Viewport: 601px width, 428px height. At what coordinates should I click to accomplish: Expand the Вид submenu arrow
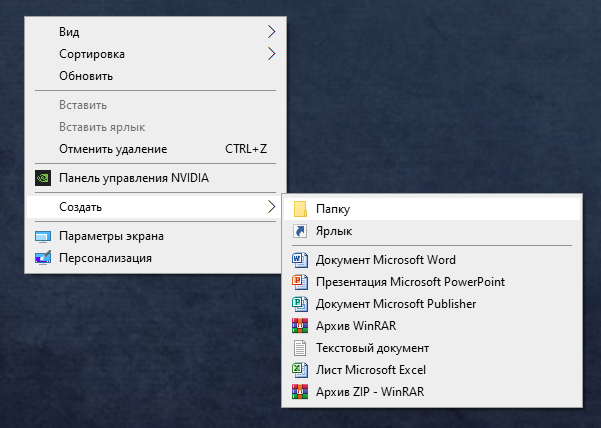click(271, 32)
